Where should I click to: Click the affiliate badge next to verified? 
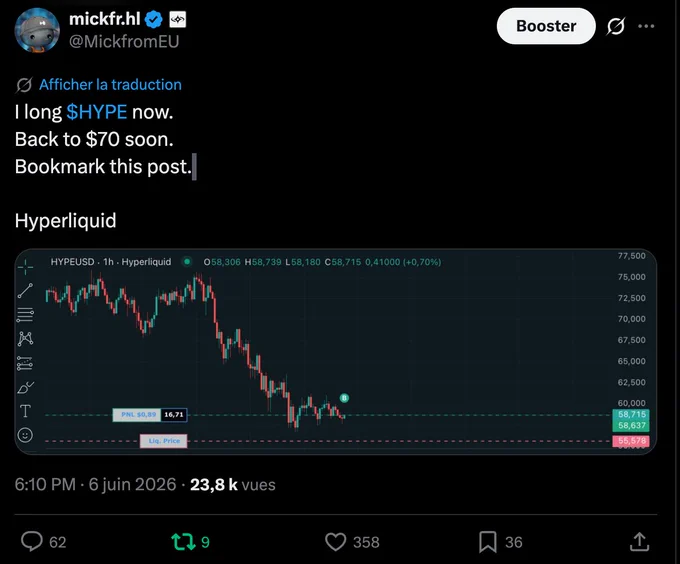178,20
